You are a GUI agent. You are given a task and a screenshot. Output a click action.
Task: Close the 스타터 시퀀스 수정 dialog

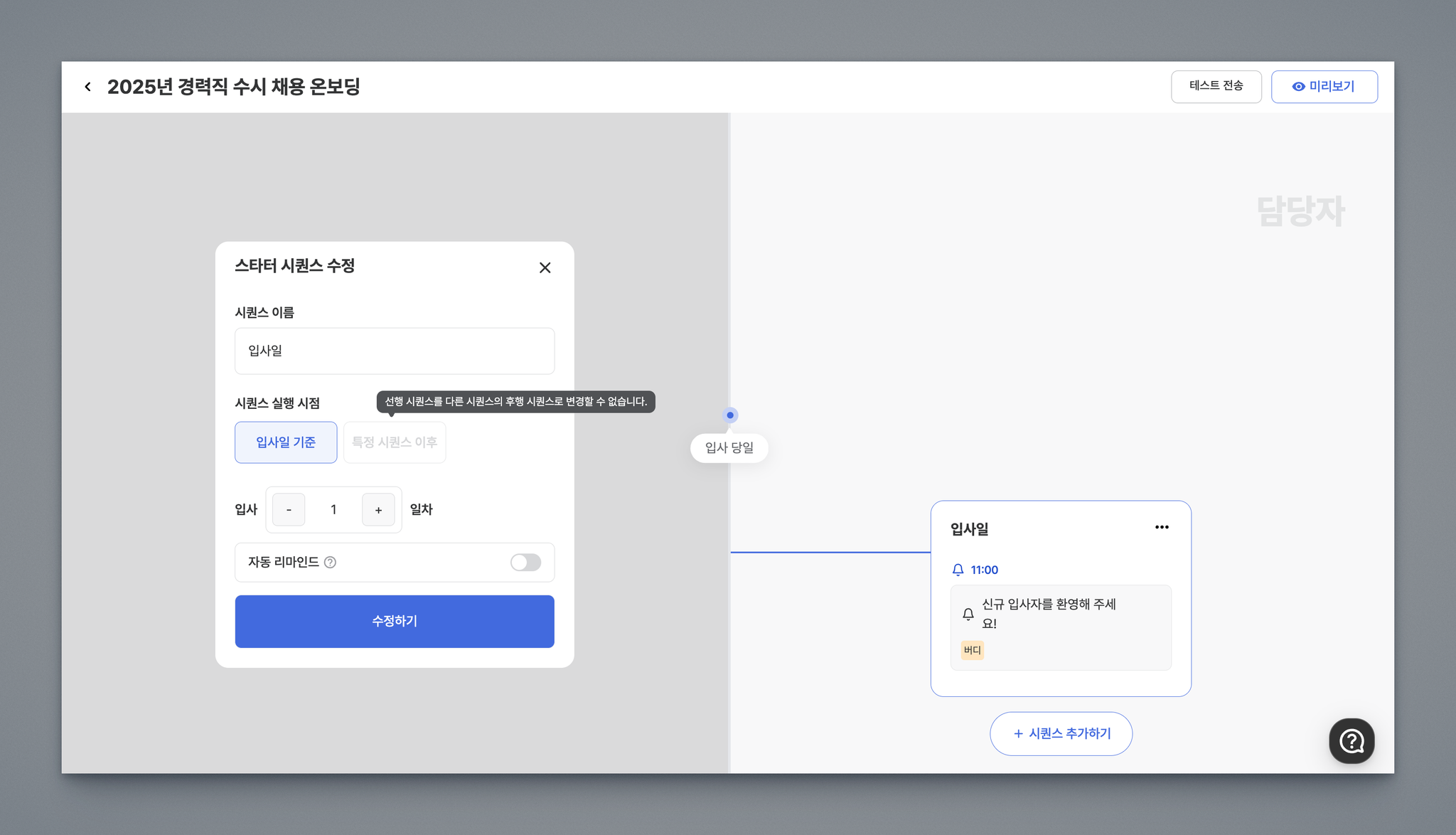coord(545,267)
